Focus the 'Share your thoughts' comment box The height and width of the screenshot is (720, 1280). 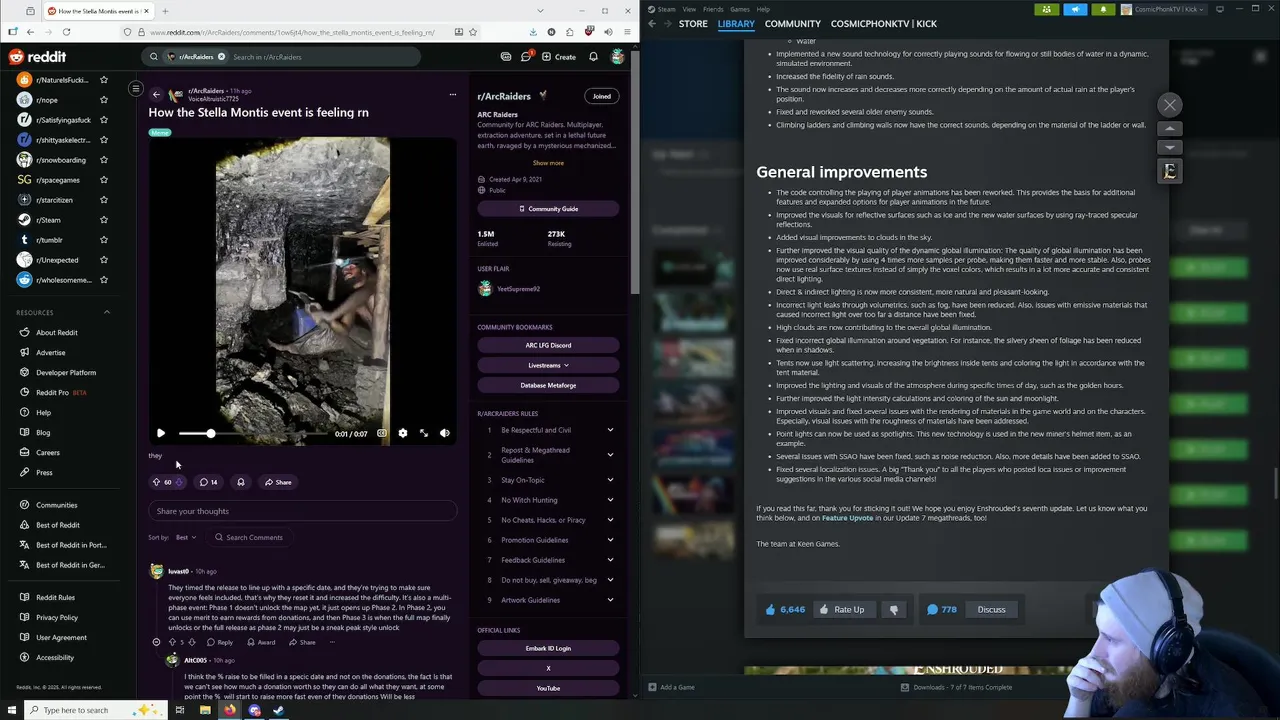(x=303, y=511)
